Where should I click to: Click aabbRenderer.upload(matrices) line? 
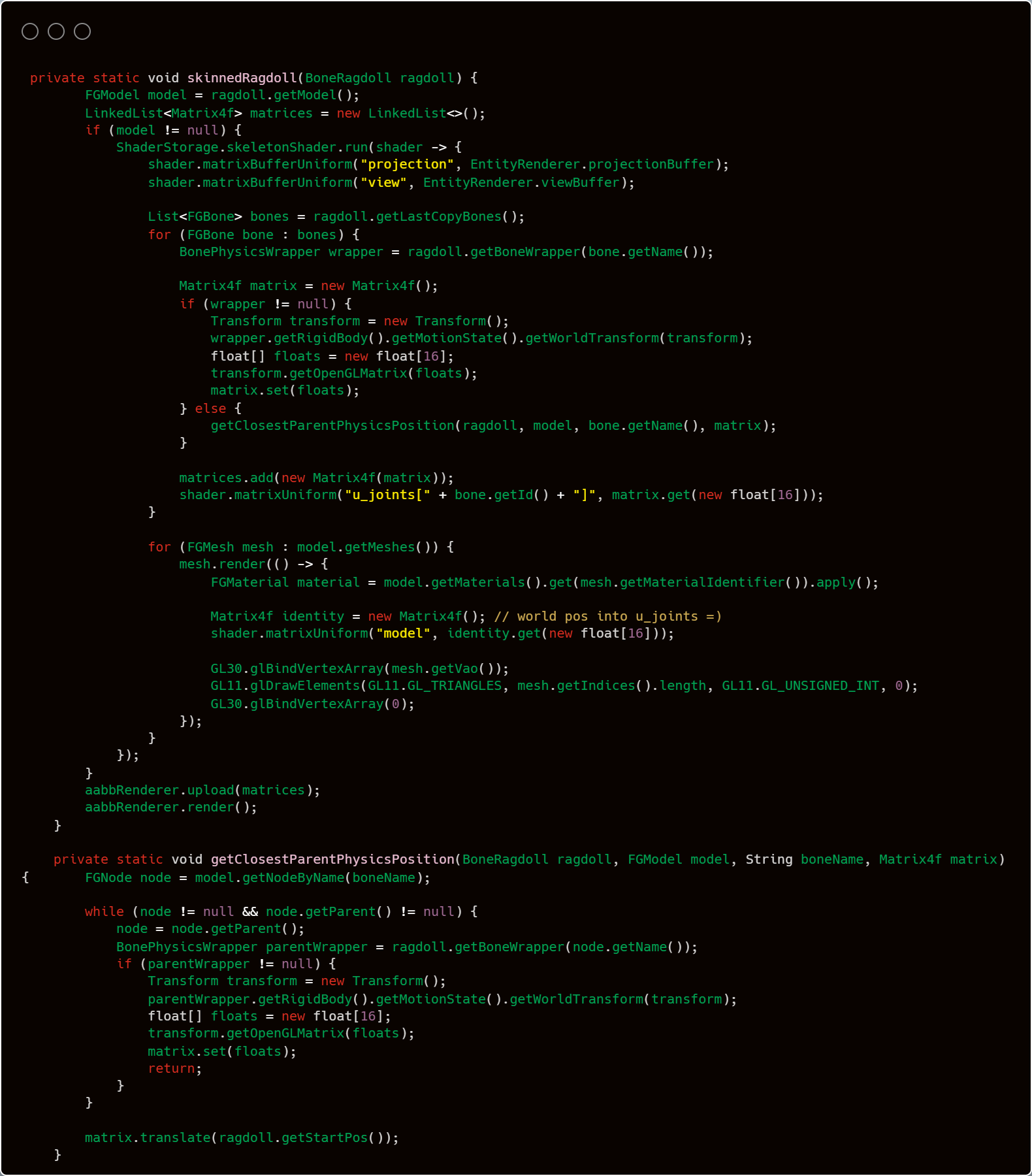[x=203, y=790]
